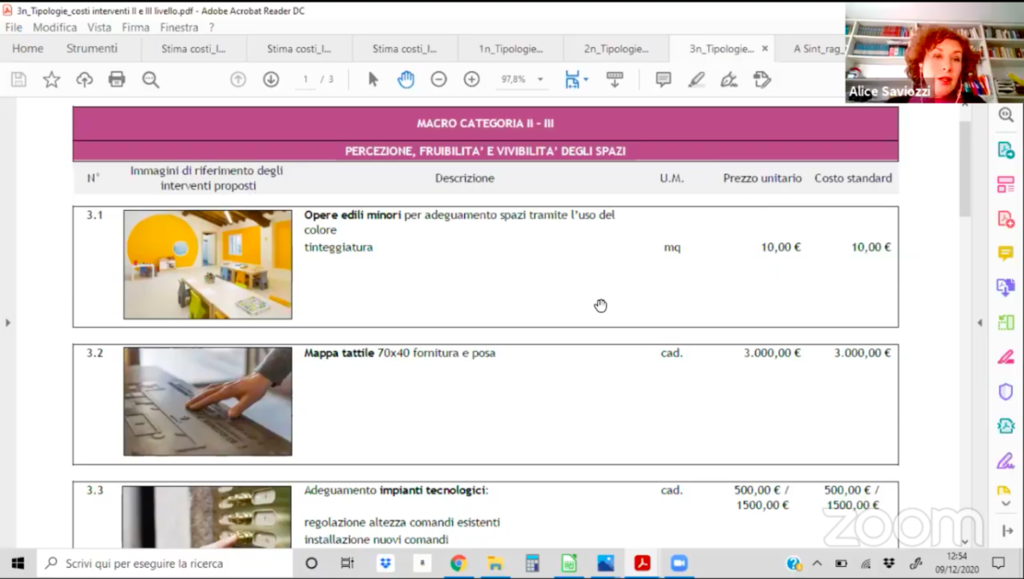1024x579 pixels.
Task: Go to the Home view
Action: point(27,49)
